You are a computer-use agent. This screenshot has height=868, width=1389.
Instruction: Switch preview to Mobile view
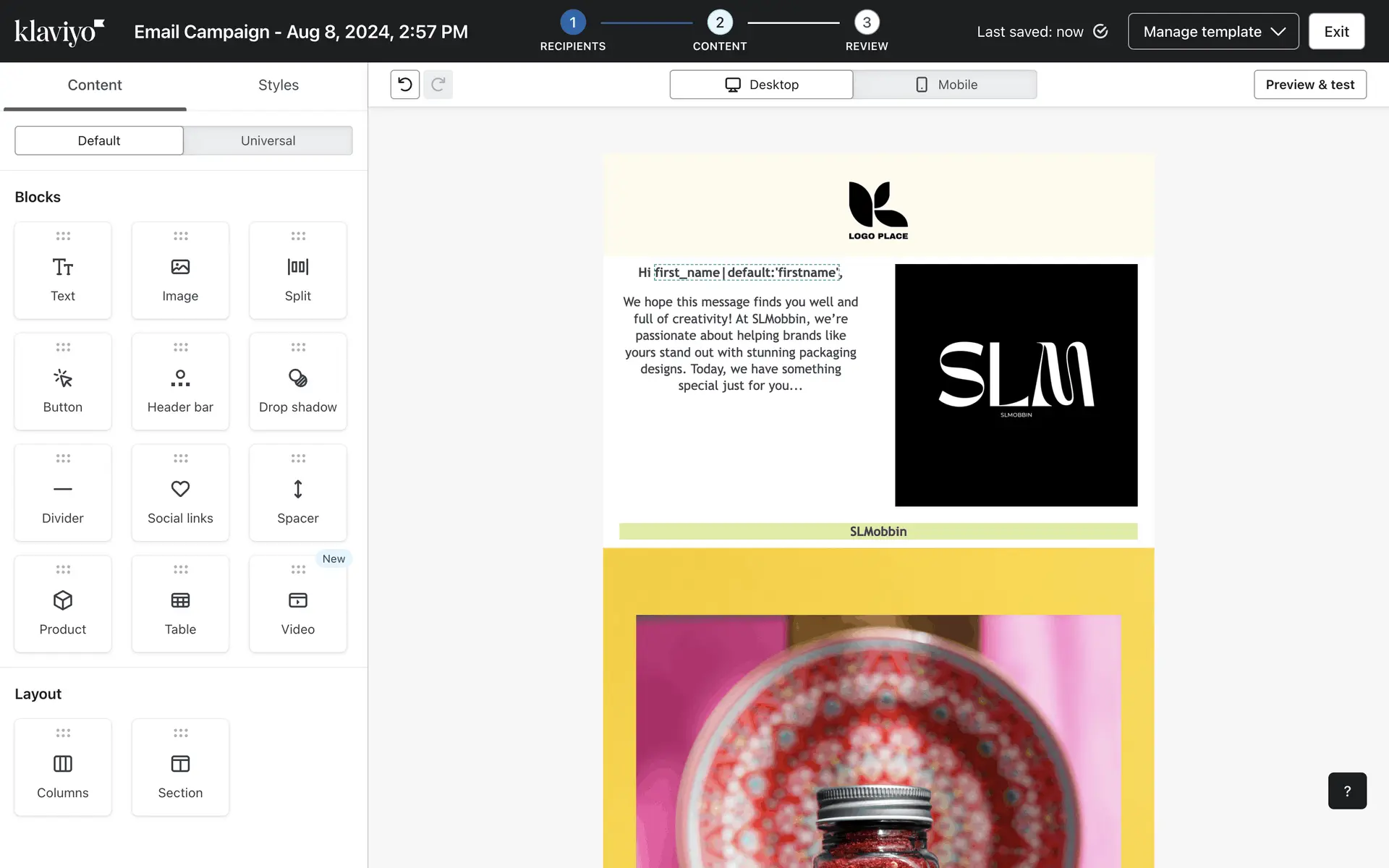point(945,85)
